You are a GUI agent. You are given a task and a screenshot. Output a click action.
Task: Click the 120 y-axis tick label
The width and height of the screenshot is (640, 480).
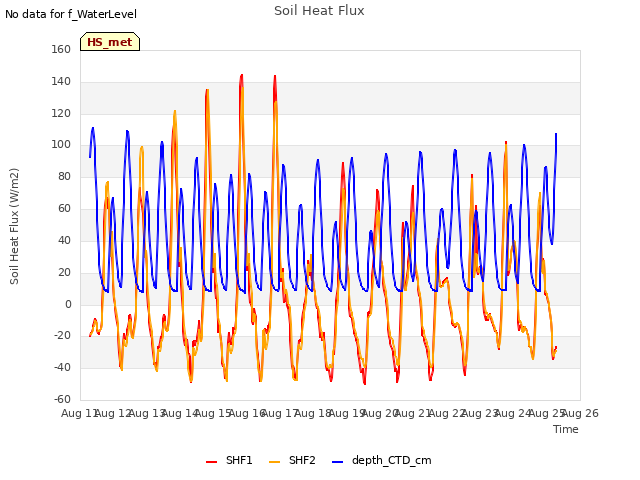click(61, 113)
